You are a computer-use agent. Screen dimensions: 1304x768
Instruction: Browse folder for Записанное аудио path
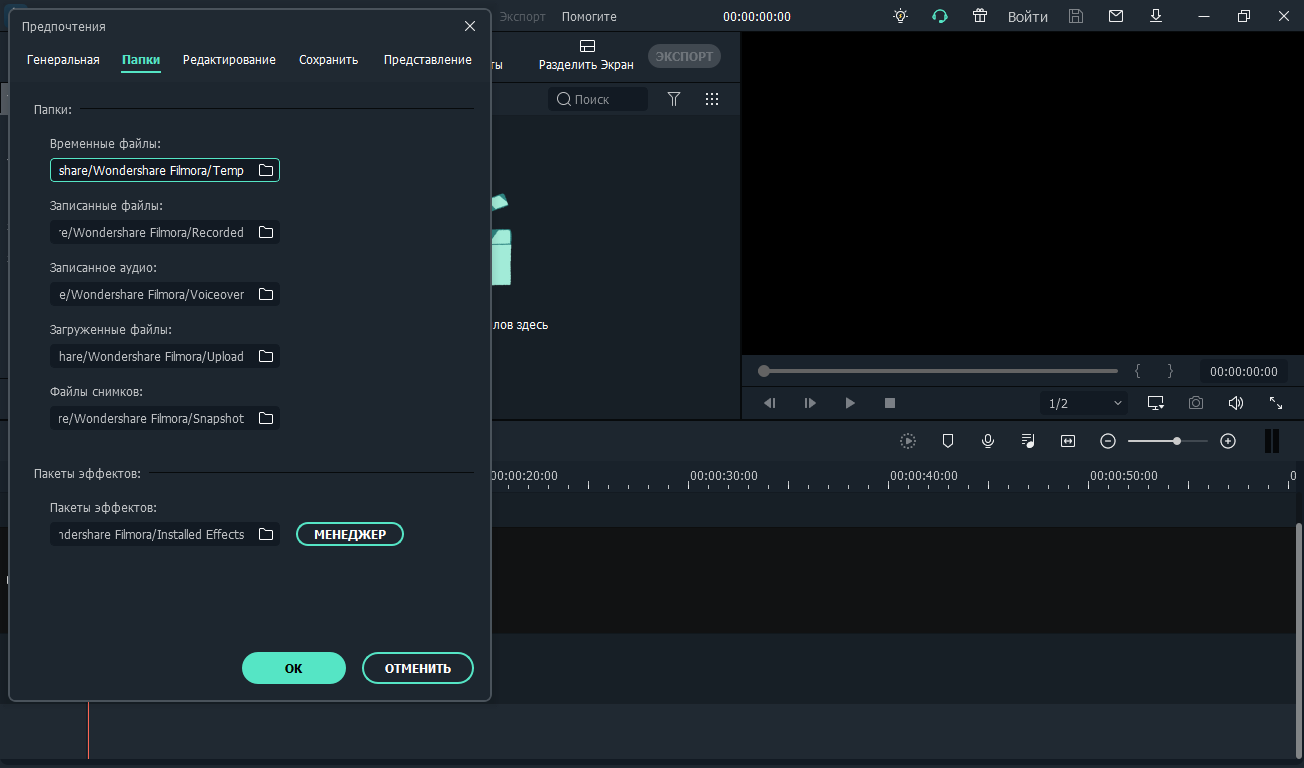point(266,294)
